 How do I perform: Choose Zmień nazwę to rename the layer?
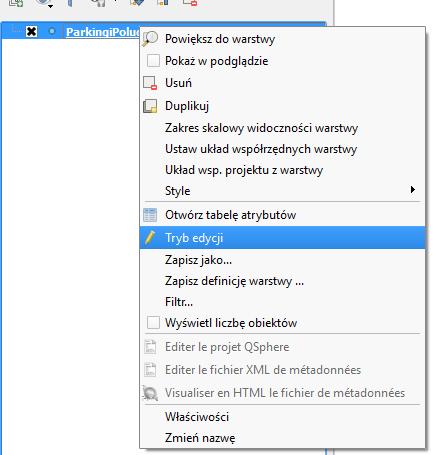200,438
